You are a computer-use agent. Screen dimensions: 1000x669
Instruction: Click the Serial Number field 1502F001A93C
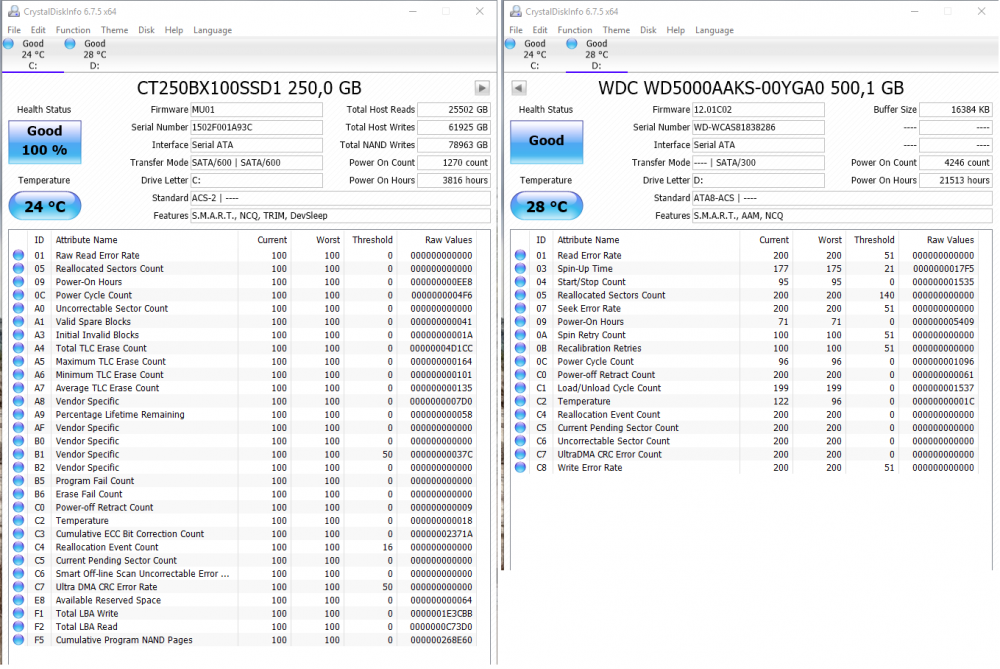(x=257, y=127)
